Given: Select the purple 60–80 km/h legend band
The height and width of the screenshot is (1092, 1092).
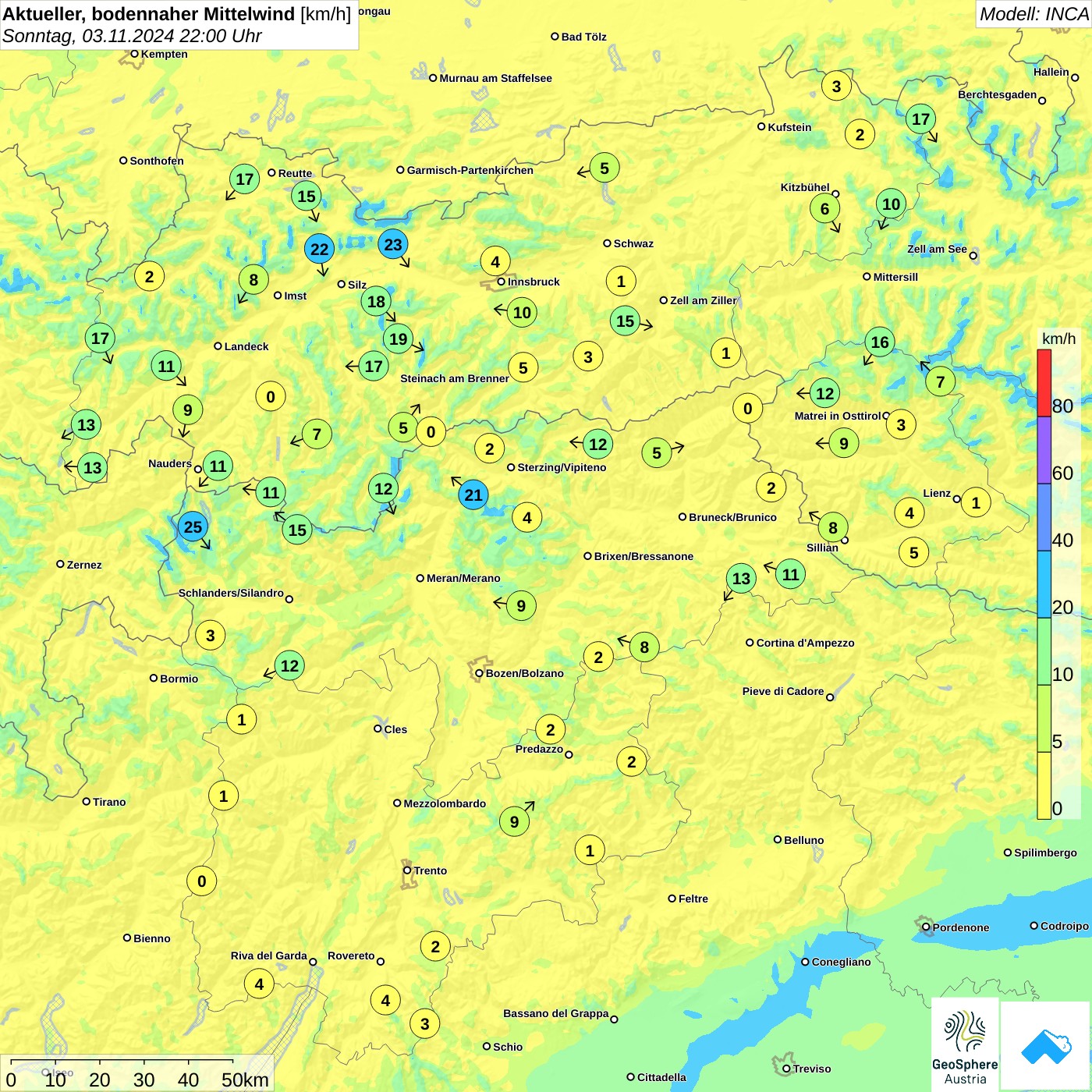Looking at the screenshot, I should [1044, 450].
